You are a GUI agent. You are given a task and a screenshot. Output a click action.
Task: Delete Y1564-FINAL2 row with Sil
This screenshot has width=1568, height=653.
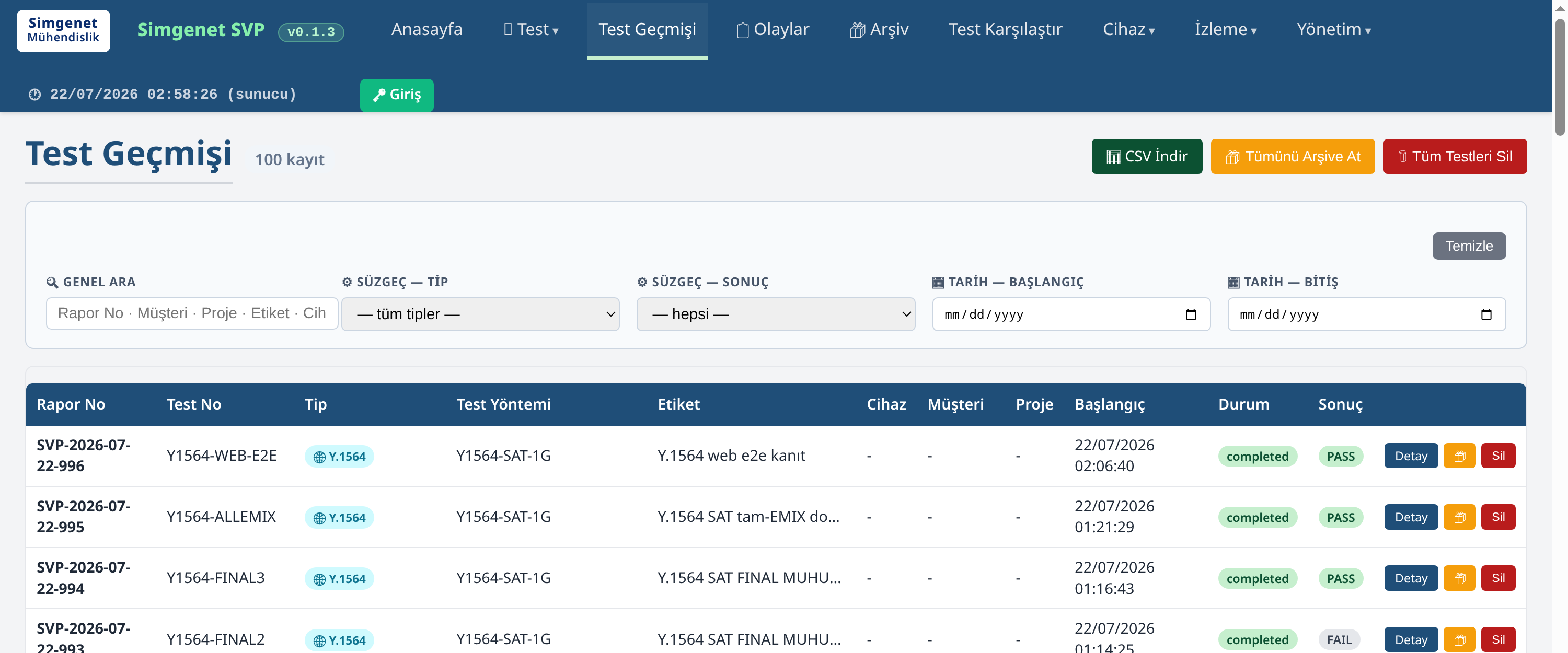(1497, 639)
